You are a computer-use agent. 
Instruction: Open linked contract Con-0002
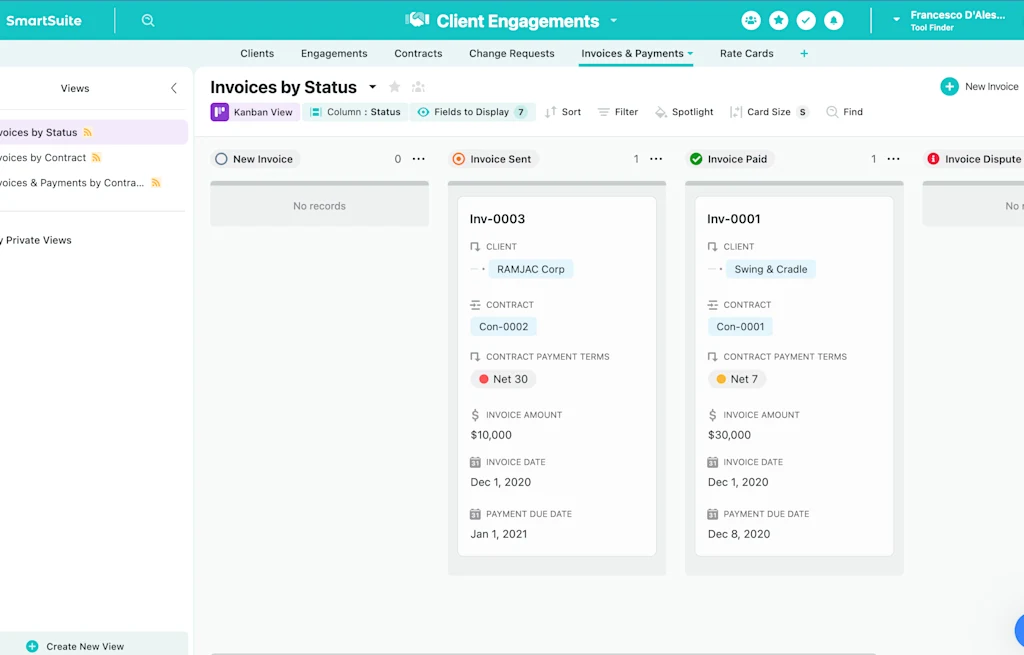point(504,327)
